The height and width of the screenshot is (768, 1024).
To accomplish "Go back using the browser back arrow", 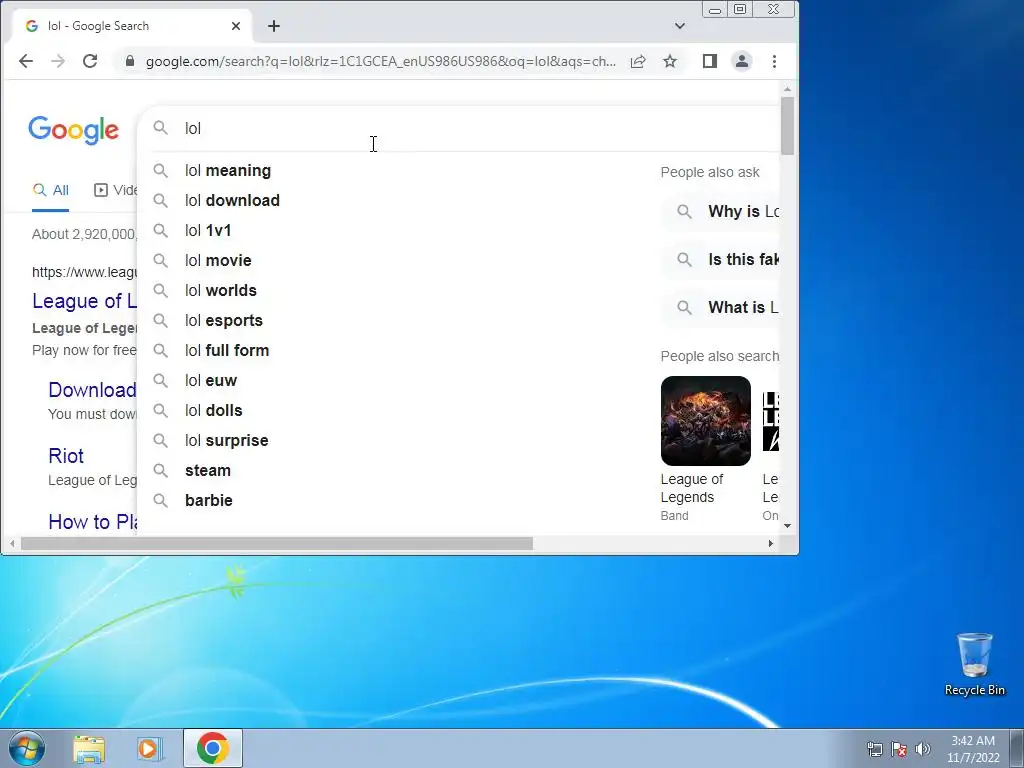I will [25, 61].
